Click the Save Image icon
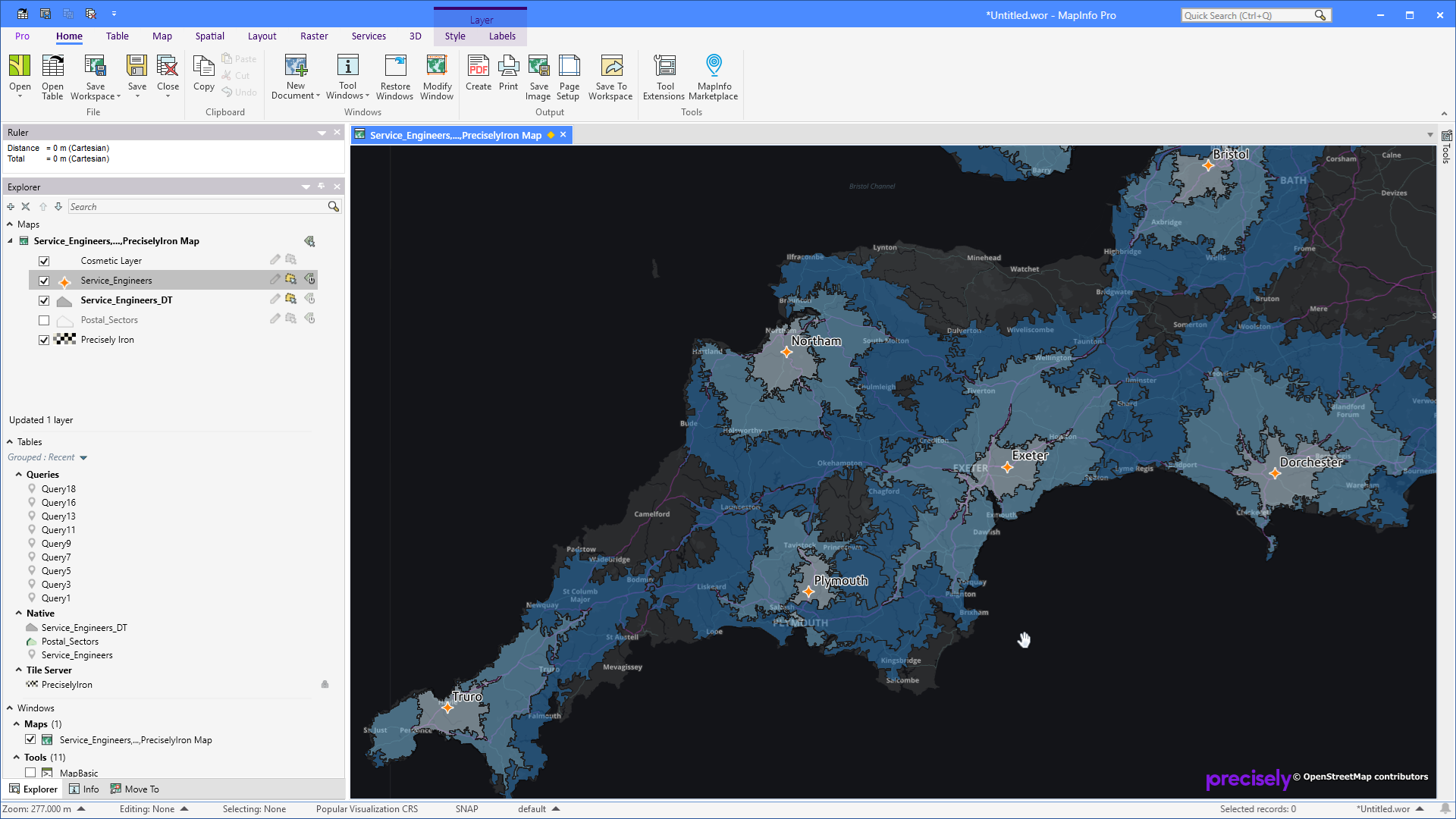The height and width of the screenshot is (819, 1456). [538, 66]
